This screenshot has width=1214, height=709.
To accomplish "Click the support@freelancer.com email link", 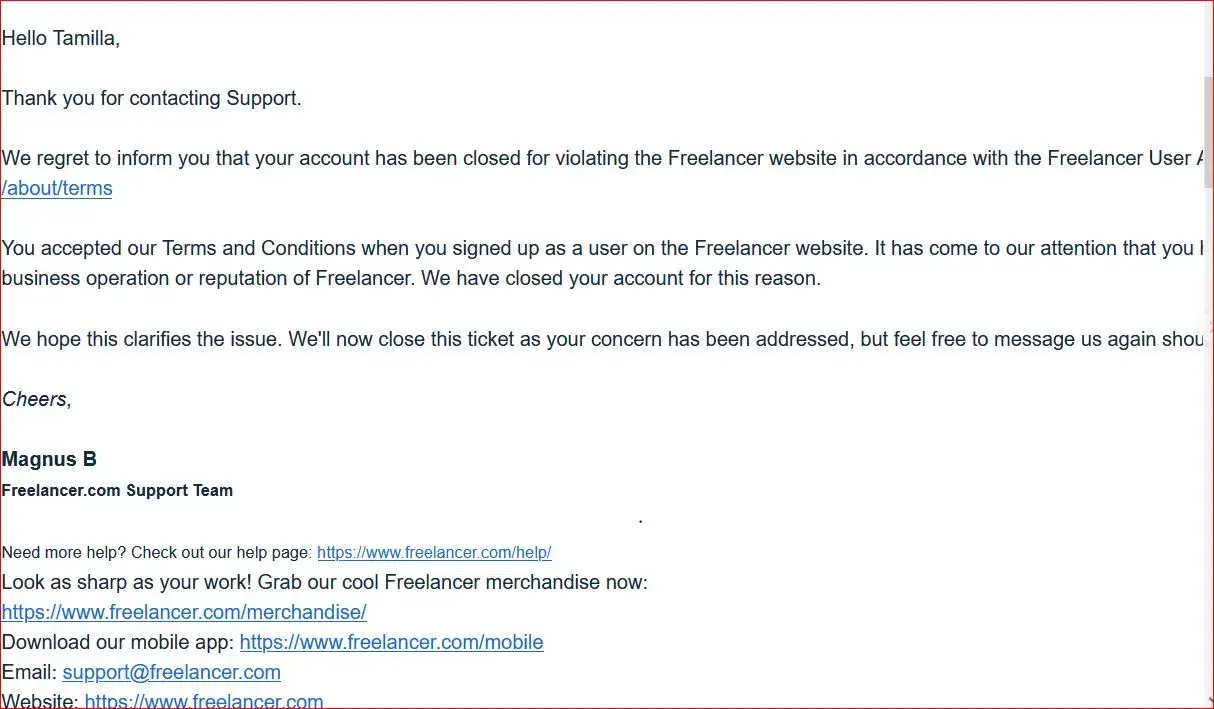I will tap(171, 672).
